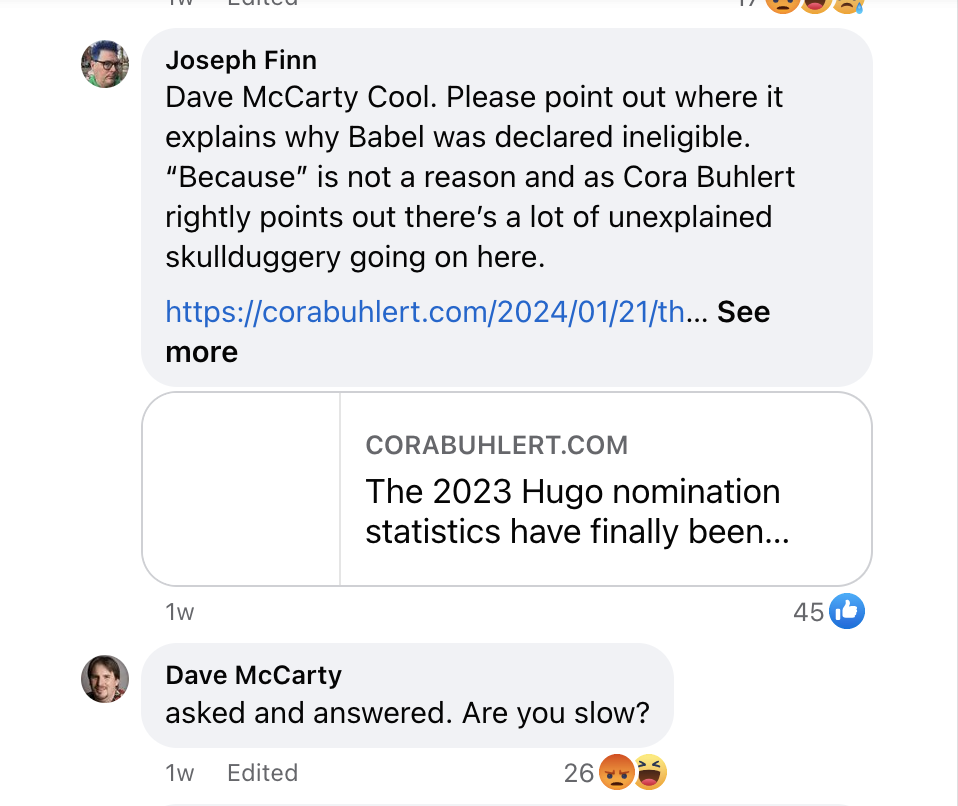View edit history via Edited under Dave's reply
Image resolution: width=958 pixels, height=806 pixels.
[262, 773]
